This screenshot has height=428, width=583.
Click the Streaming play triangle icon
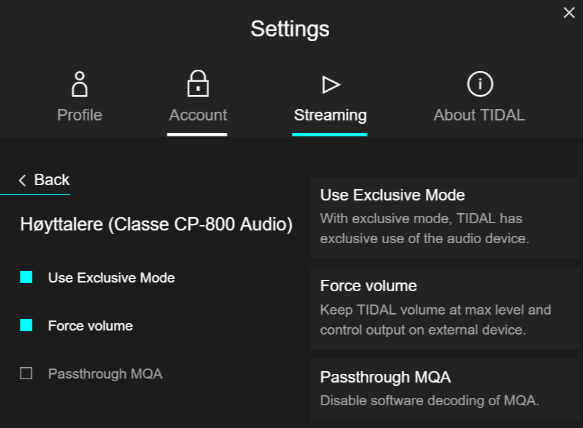pyautogui.click(x=331, y=84)
